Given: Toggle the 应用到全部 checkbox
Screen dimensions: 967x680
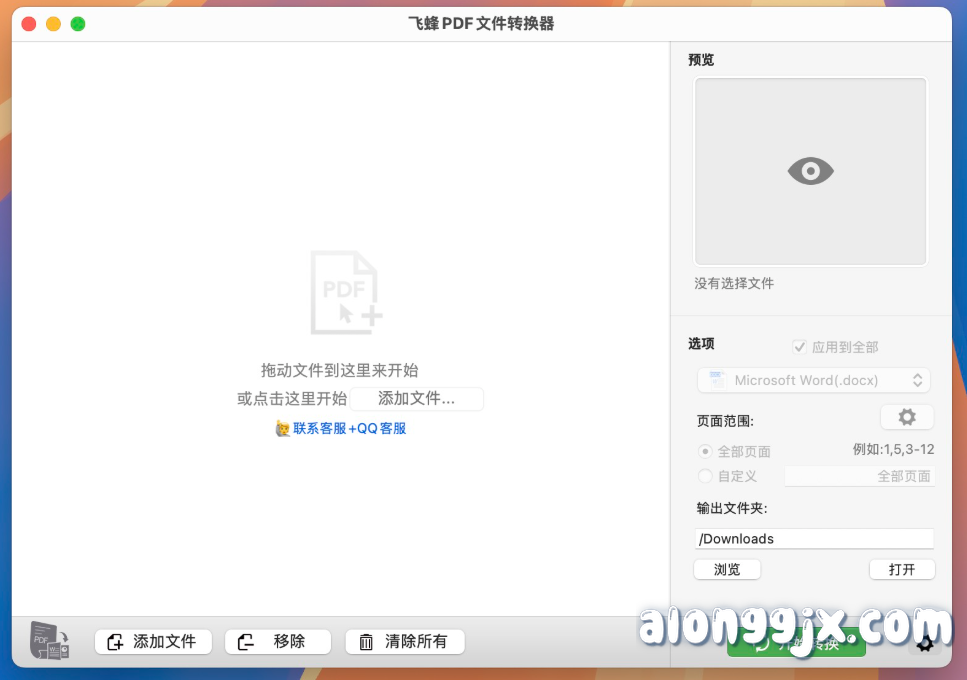Looking at the screenshot, I should coord(799,346).
